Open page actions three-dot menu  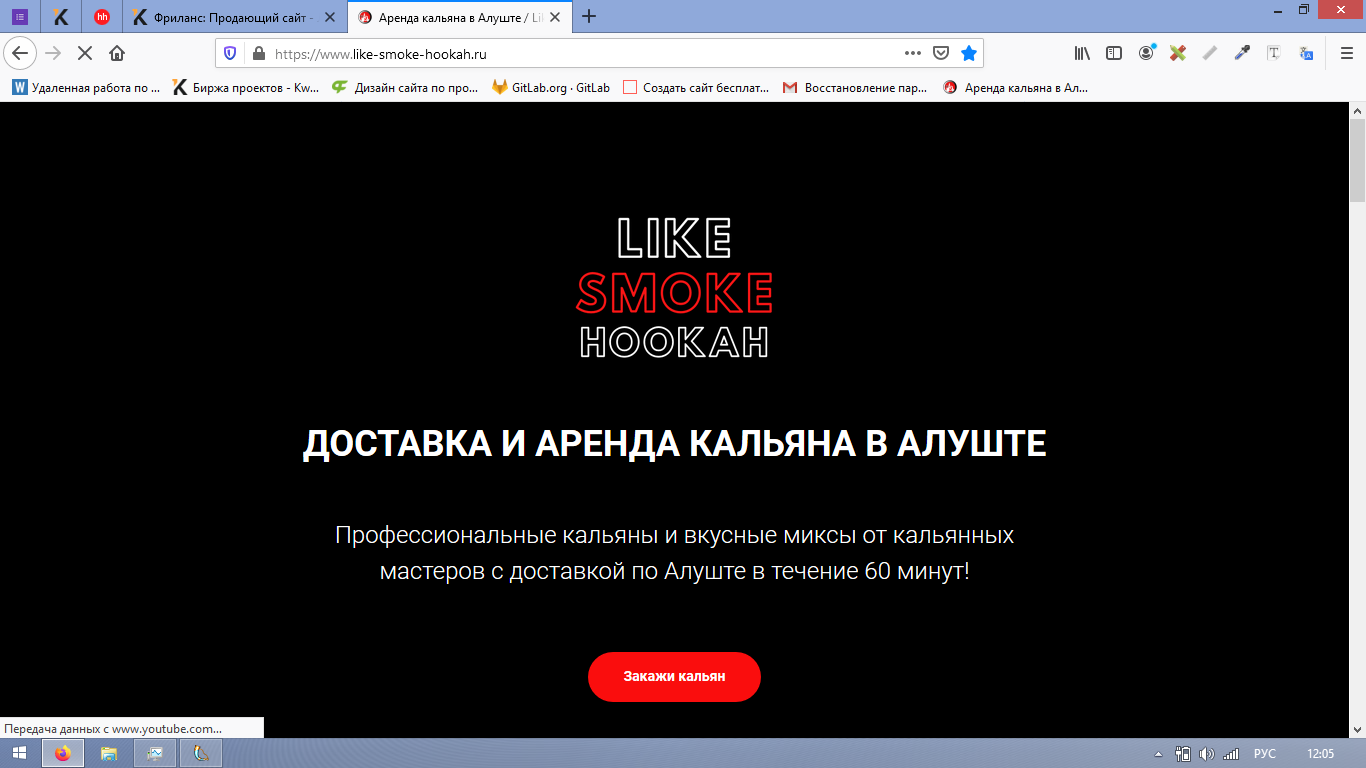pyautogui.click(x=913, y=53)
